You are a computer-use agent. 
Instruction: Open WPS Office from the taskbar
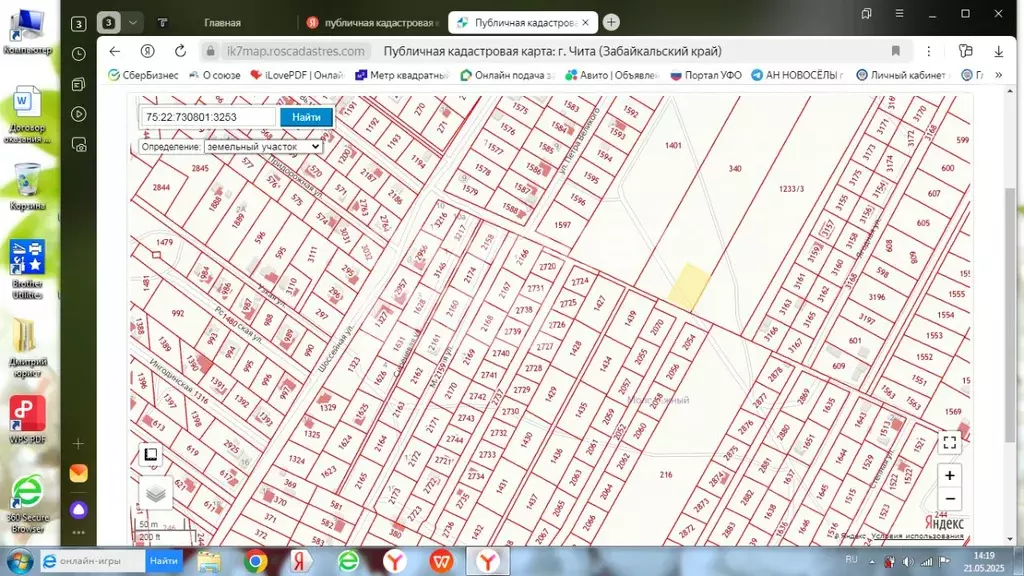pyautogui.click(x=441, y=561)
